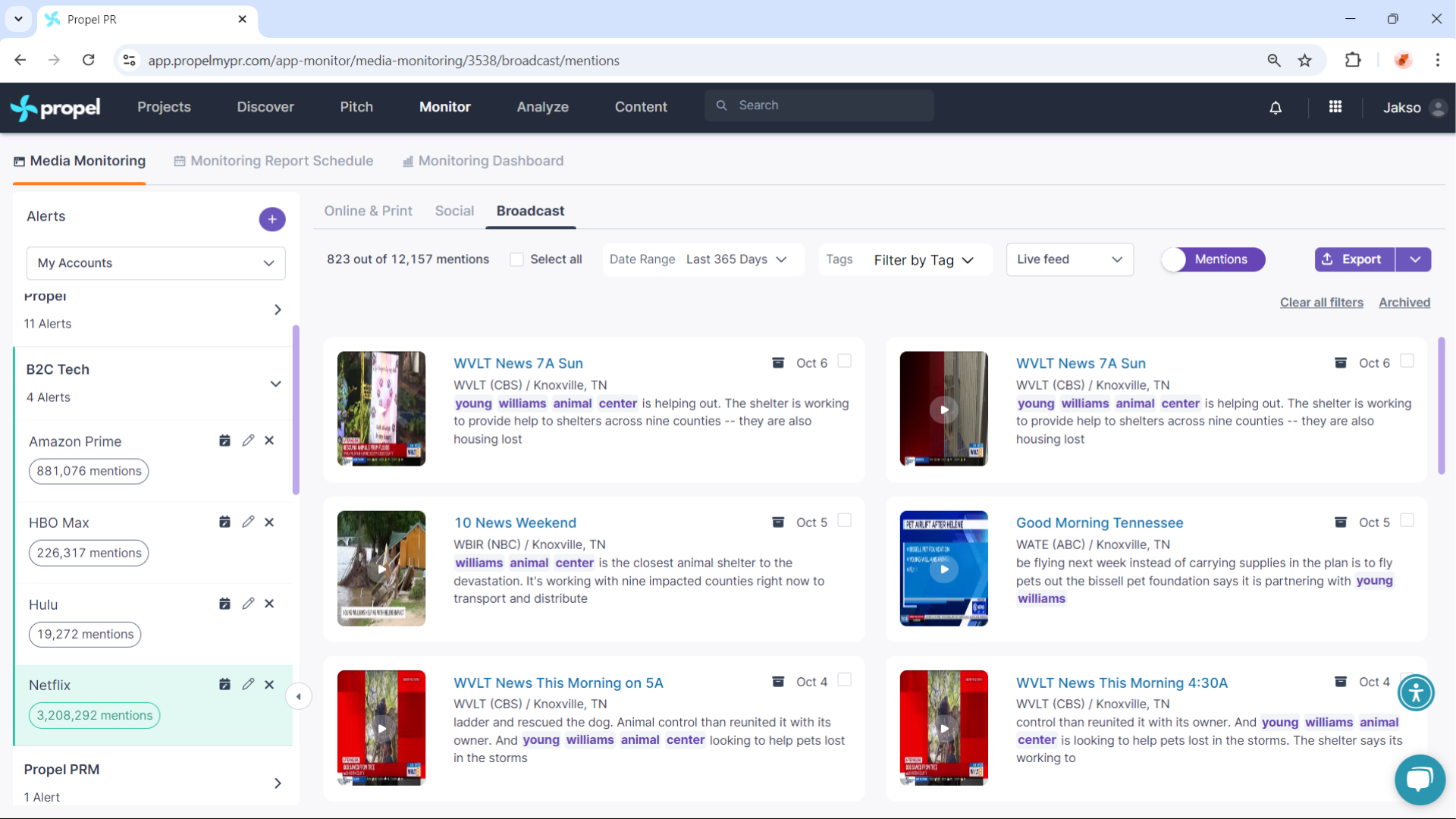Open the Analyze menu

coord(543,107)
